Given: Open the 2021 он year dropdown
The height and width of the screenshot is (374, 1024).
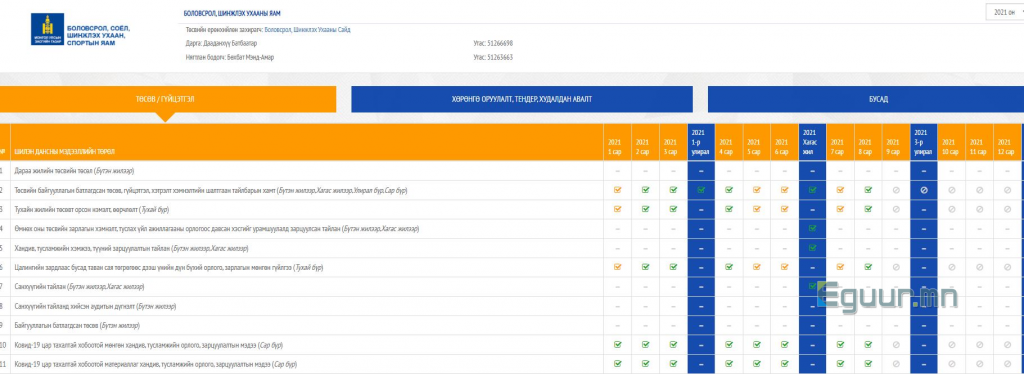Looking at the screenshot, I should pyautogui.click(x=1004, y=12).
